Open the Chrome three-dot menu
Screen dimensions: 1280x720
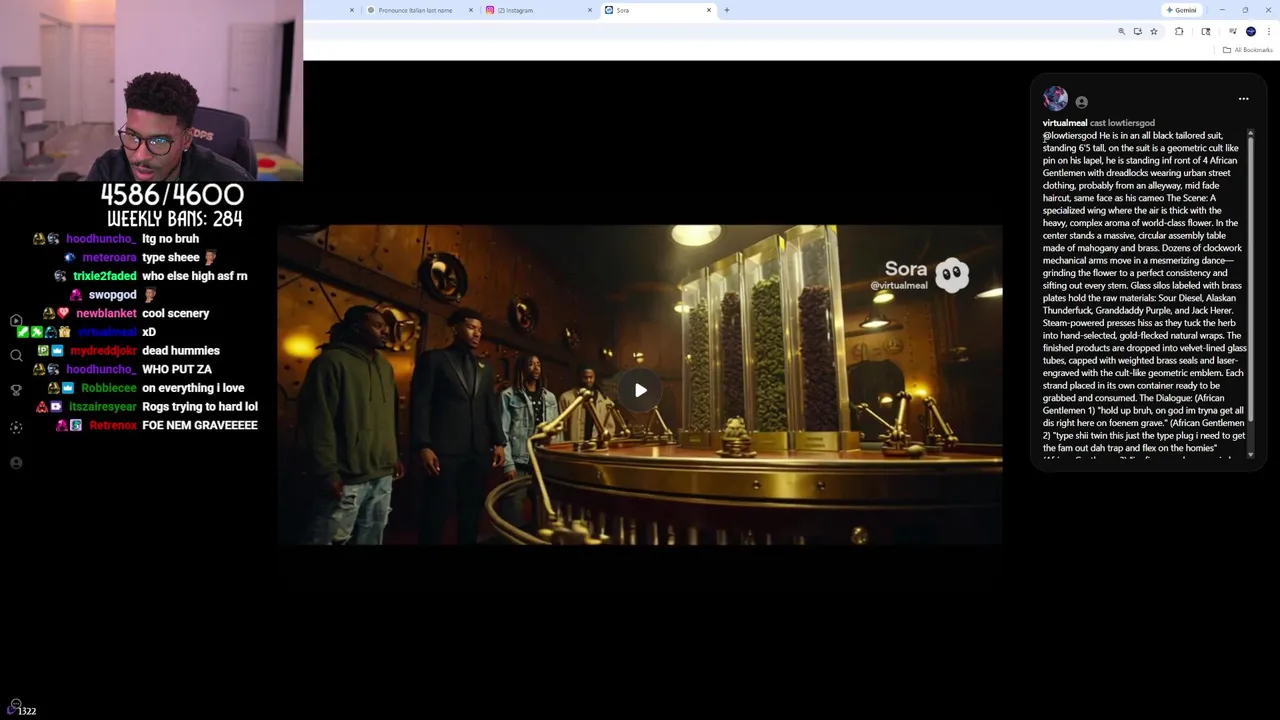tap(1268, 32)
